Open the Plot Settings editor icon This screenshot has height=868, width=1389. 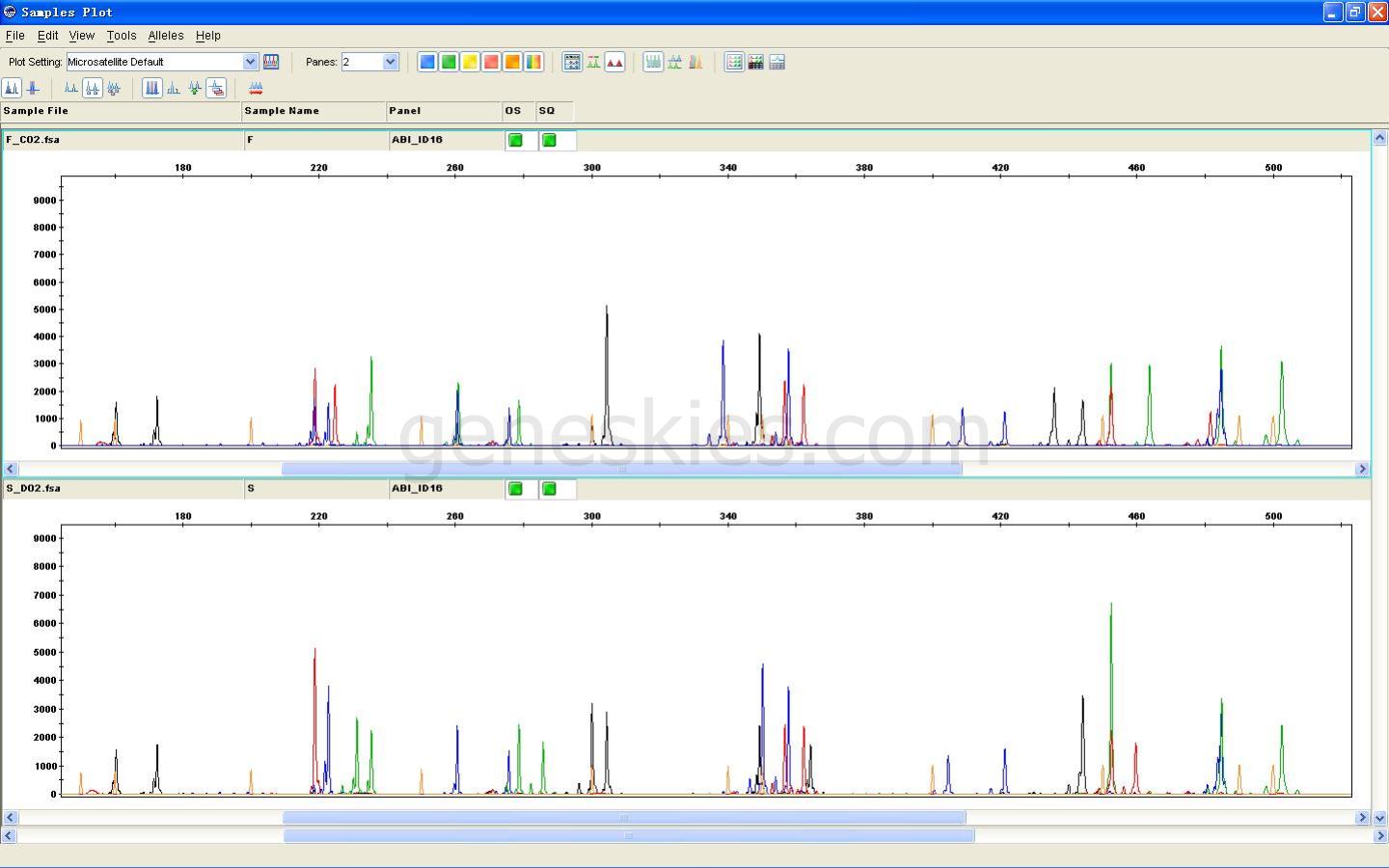tap(271, 62)
